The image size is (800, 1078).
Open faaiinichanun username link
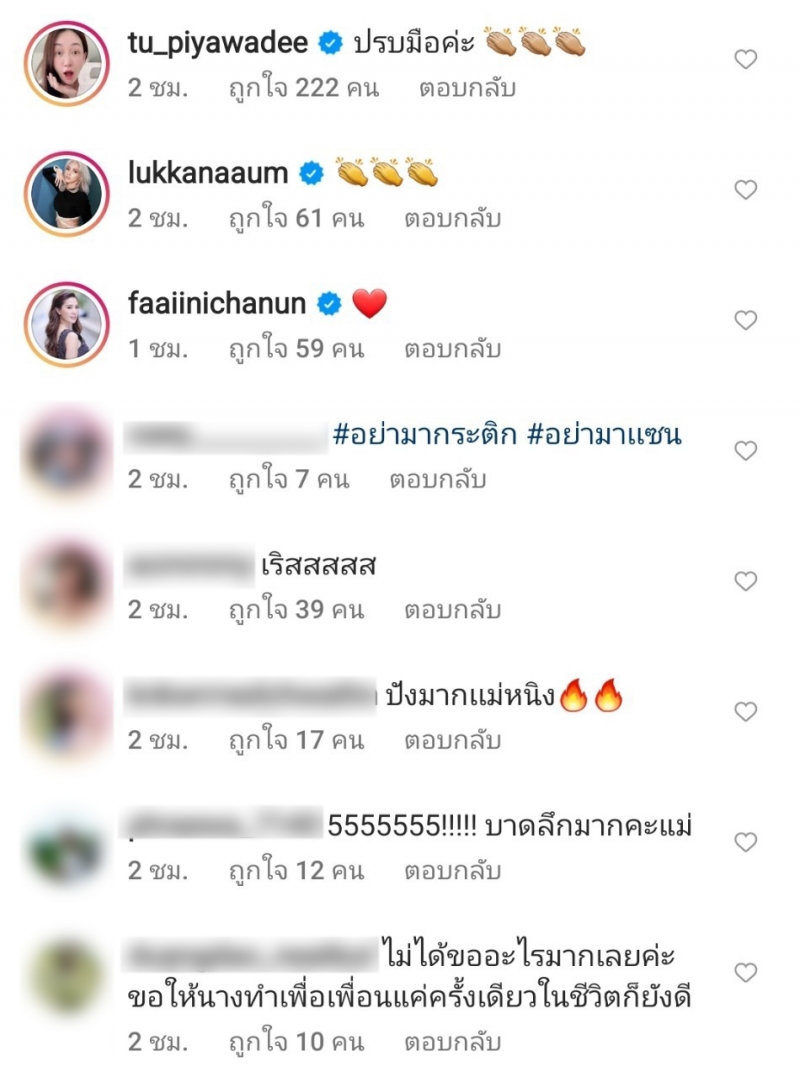tap(216, 303)
